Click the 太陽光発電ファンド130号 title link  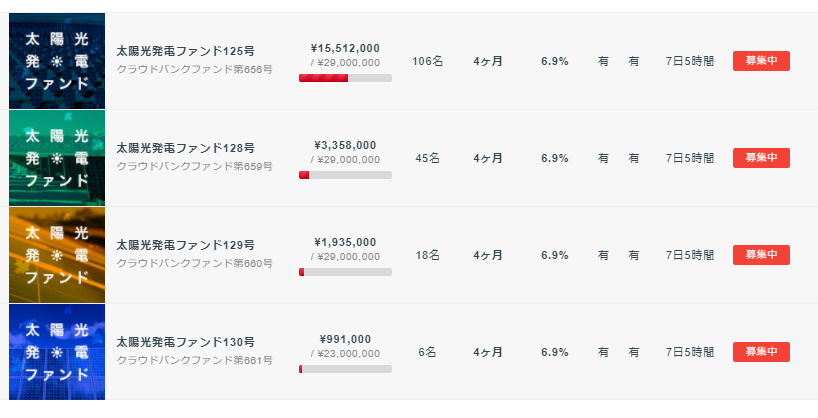coord(185,342)
